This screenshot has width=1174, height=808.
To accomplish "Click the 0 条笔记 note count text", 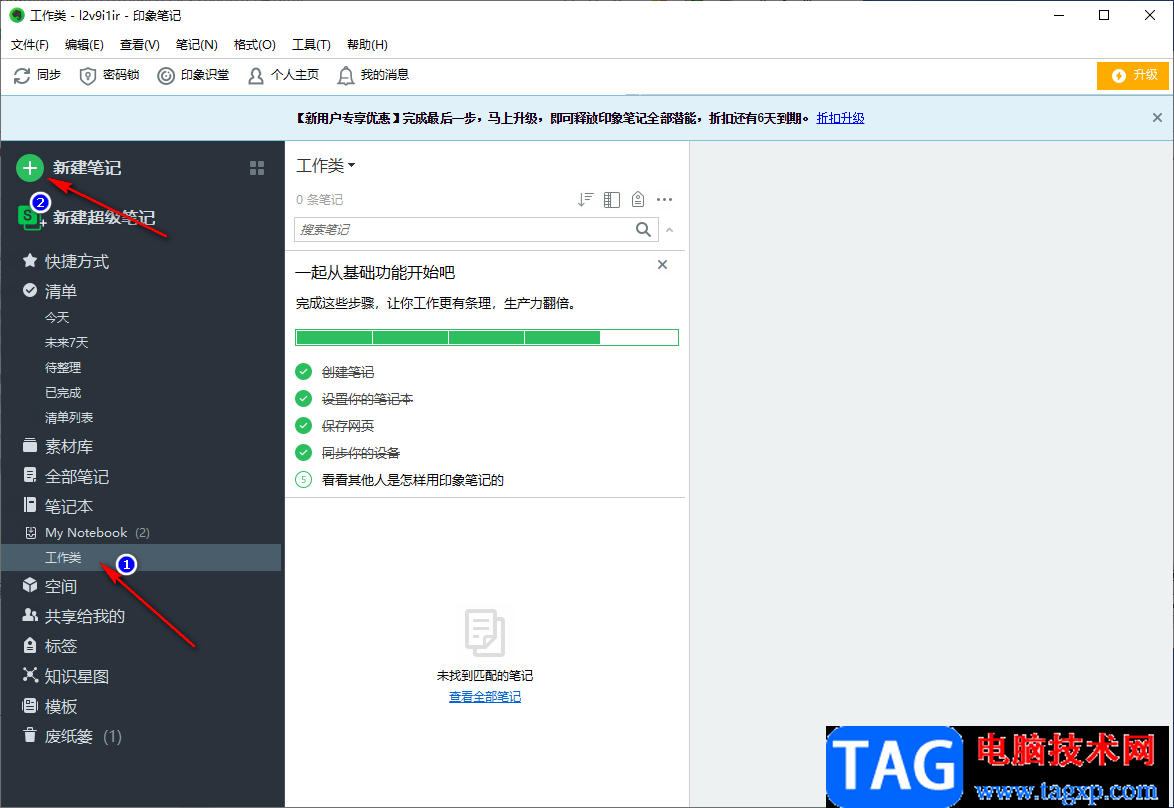I will 320,200.
